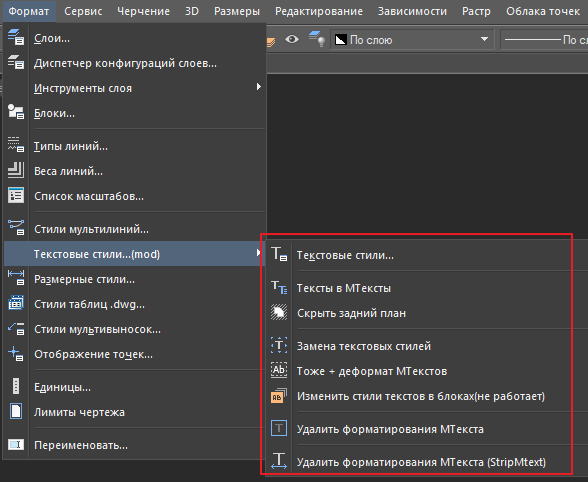Click the Блоки blocks icon

click(x=16, y=112)
